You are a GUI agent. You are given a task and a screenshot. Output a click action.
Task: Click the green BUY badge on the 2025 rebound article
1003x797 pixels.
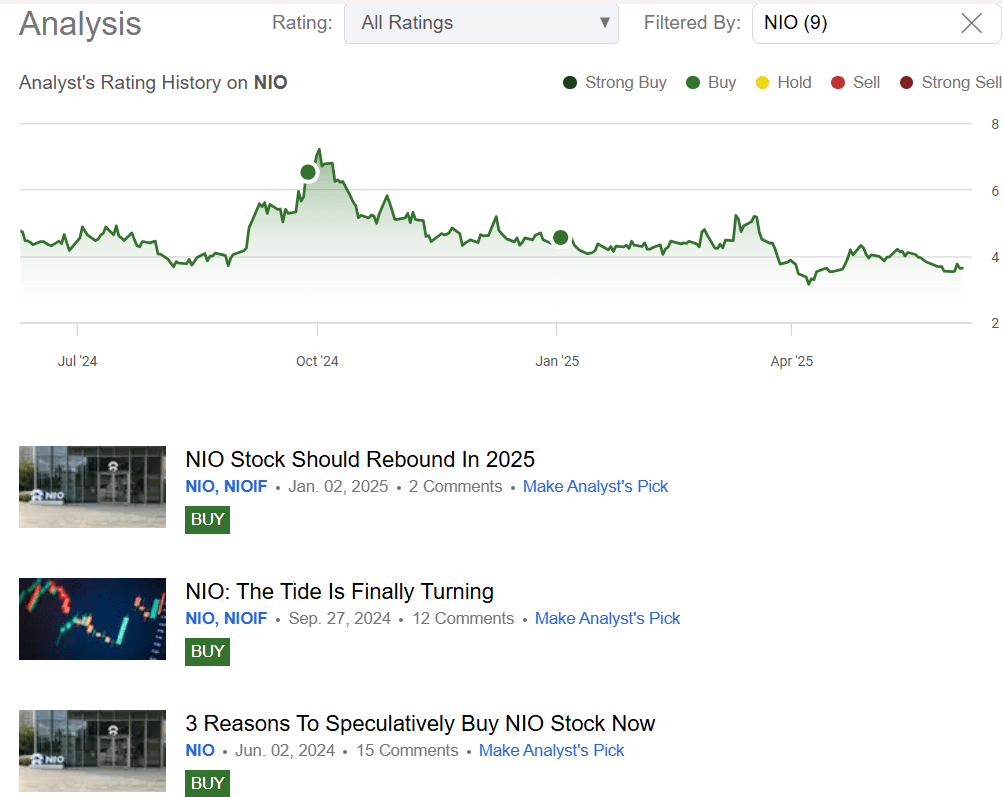point(207,519)
